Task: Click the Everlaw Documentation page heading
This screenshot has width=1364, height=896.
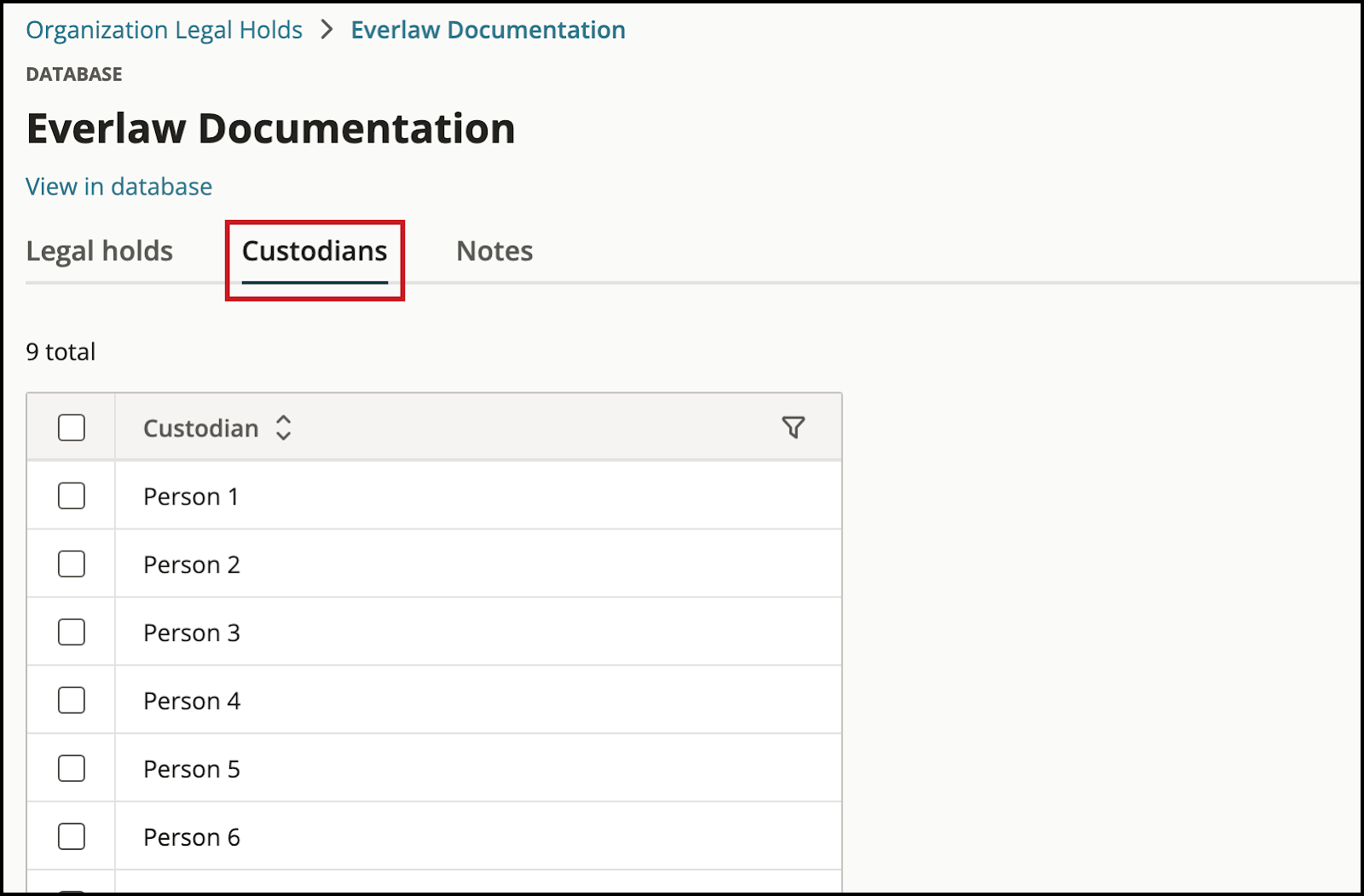Action: point(270,129)
